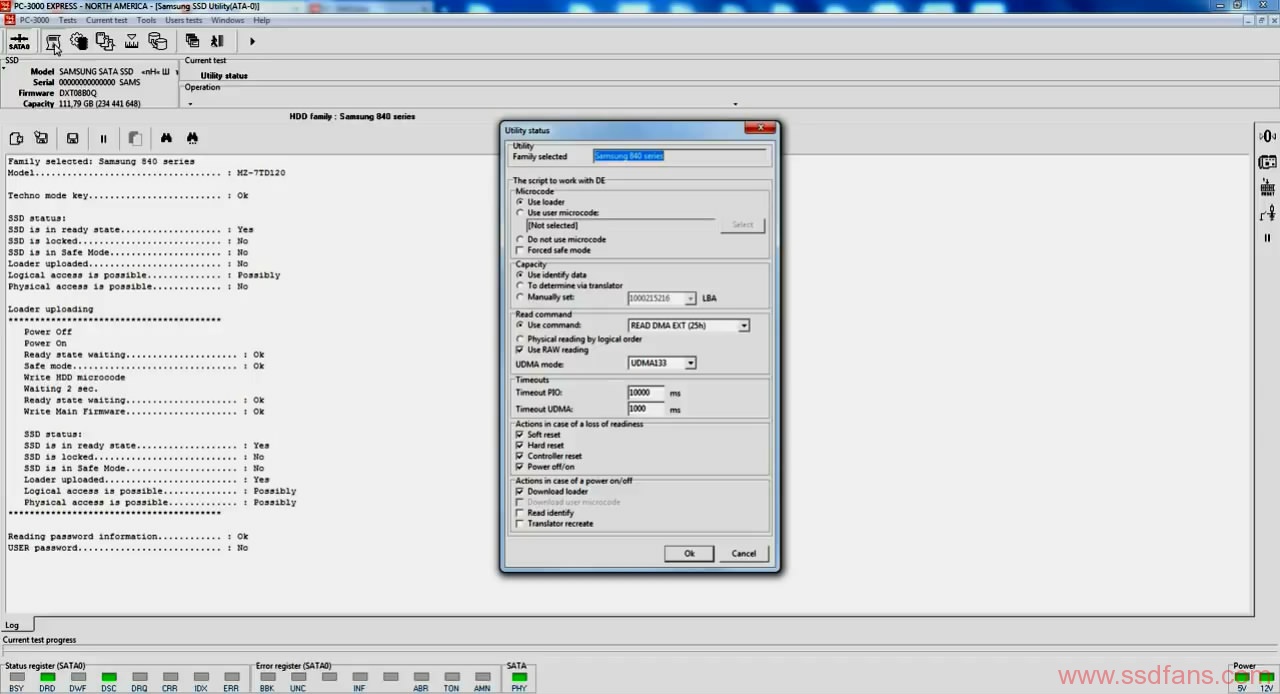The width and height of the screenshot is (1280, 694).
Task: Toggle the Hard reset checkbox
Action: pyautogui.click(x=540, y=445)
